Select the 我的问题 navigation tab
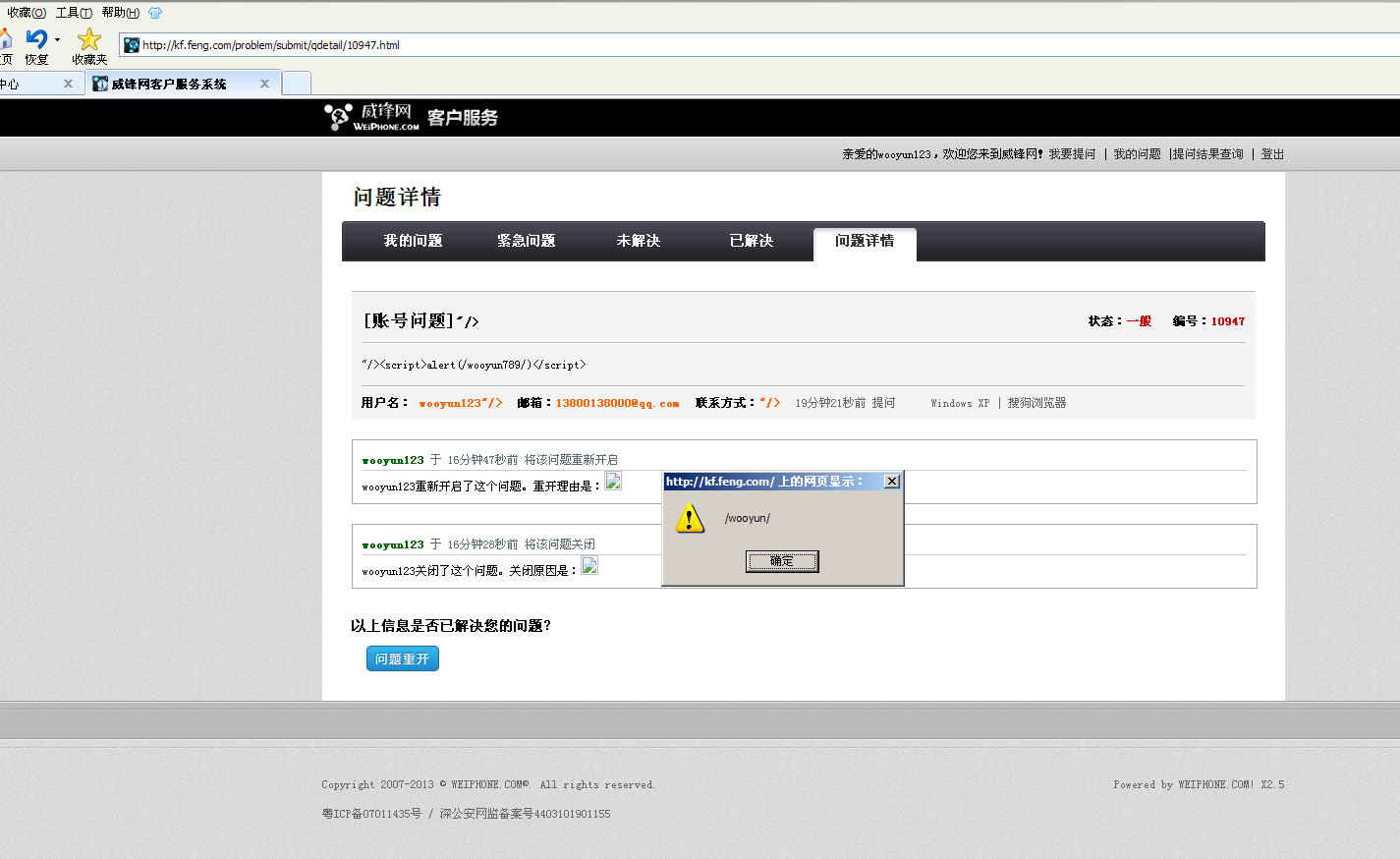This screenshot has width=1400, height=859. pyautogui.click(x=413, y=241)
